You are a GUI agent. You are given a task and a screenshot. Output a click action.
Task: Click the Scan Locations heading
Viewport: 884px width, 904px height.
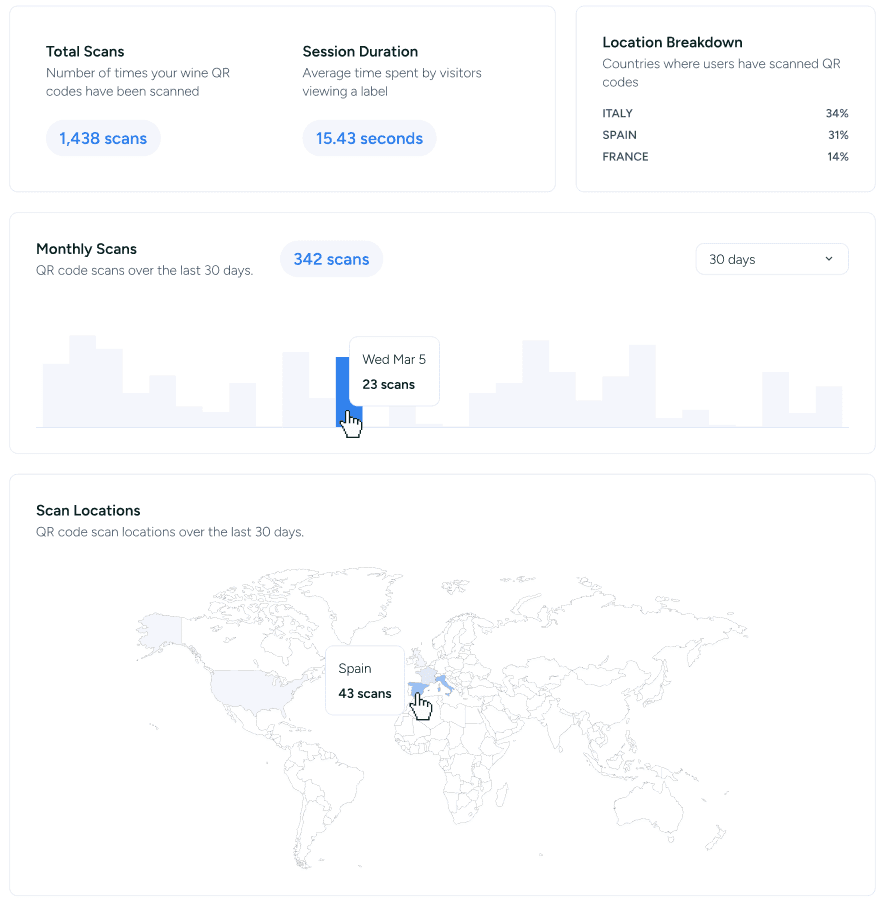tap(88, 510)
